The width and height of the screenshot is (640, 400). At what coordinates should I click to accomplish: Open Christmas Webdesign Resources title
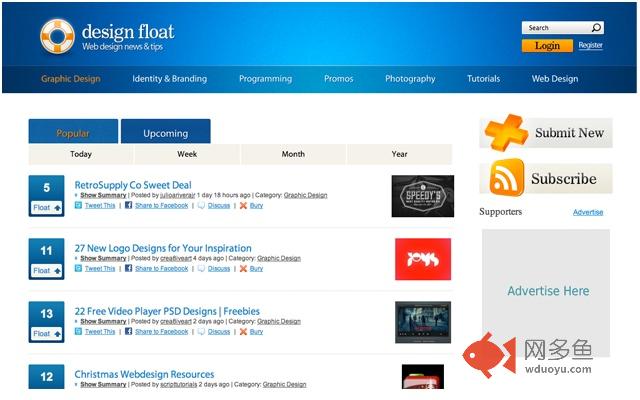[x=144, y=374]
